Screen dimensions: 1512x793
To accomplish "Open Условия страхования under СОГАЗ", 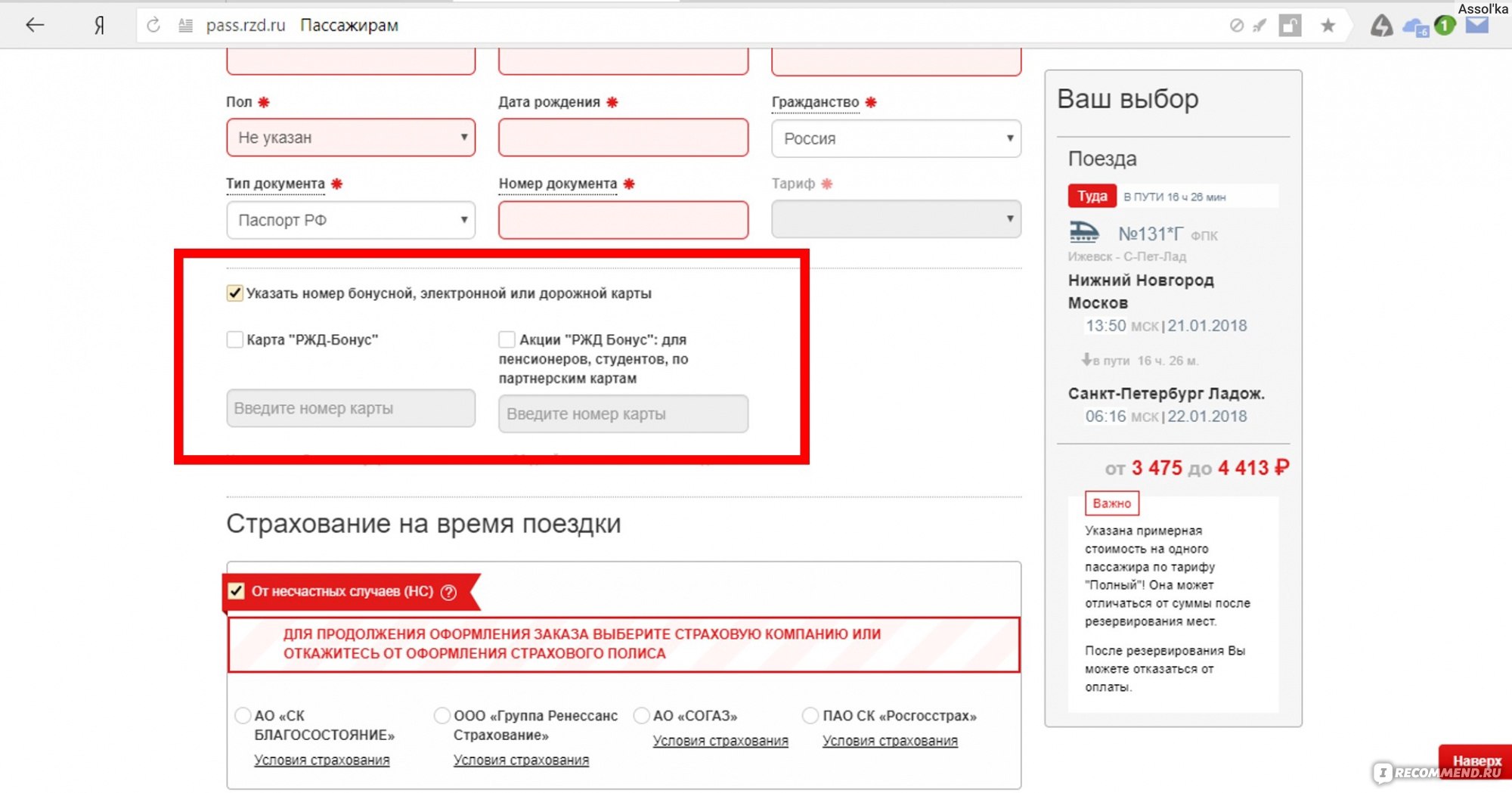I will pos(720,741).
